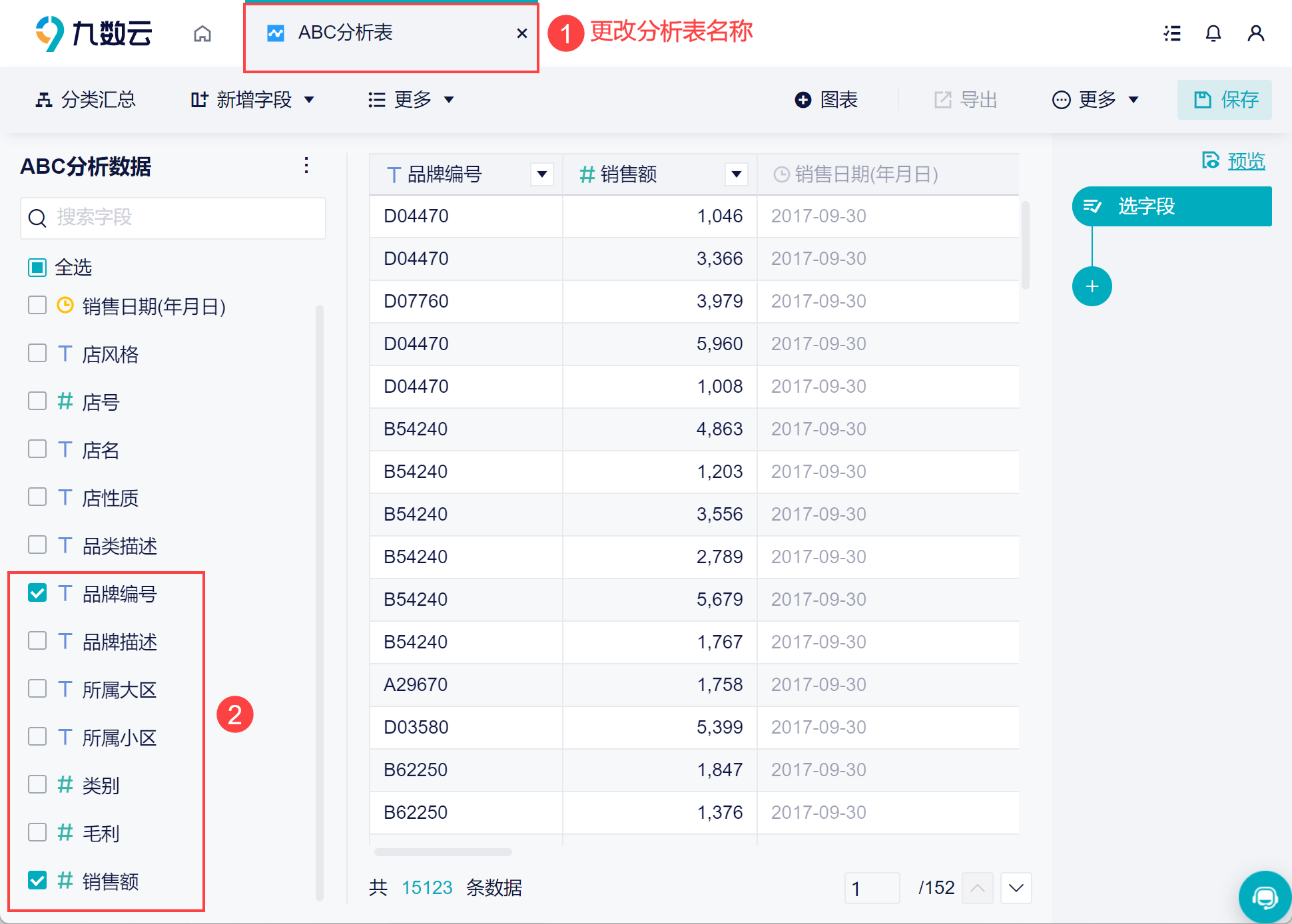The image size is (1292, 924).
Task: Uncheck the 品牌编号 field checkbox
Action: (37, 593)
